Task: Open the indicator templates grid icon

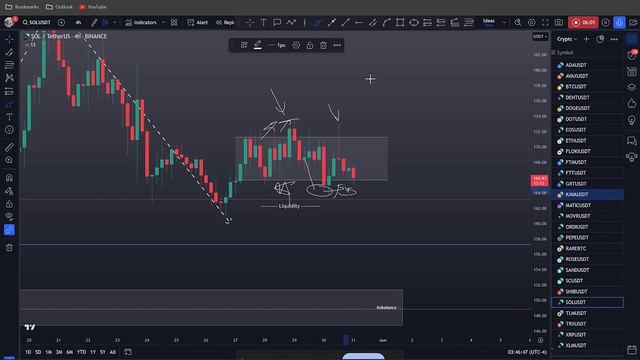Action: 174,22
